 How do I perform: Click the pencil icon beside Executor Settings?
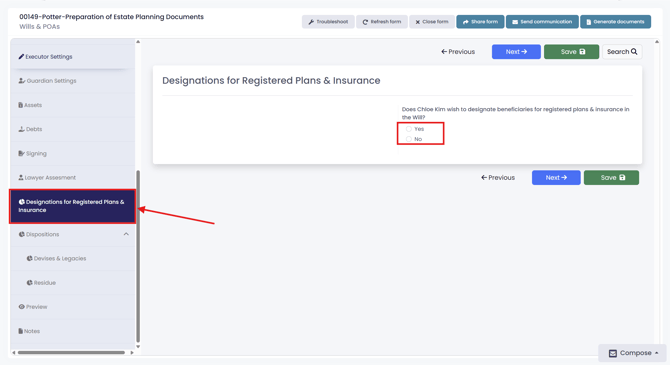pyautogui.click(x=21, y=56)
